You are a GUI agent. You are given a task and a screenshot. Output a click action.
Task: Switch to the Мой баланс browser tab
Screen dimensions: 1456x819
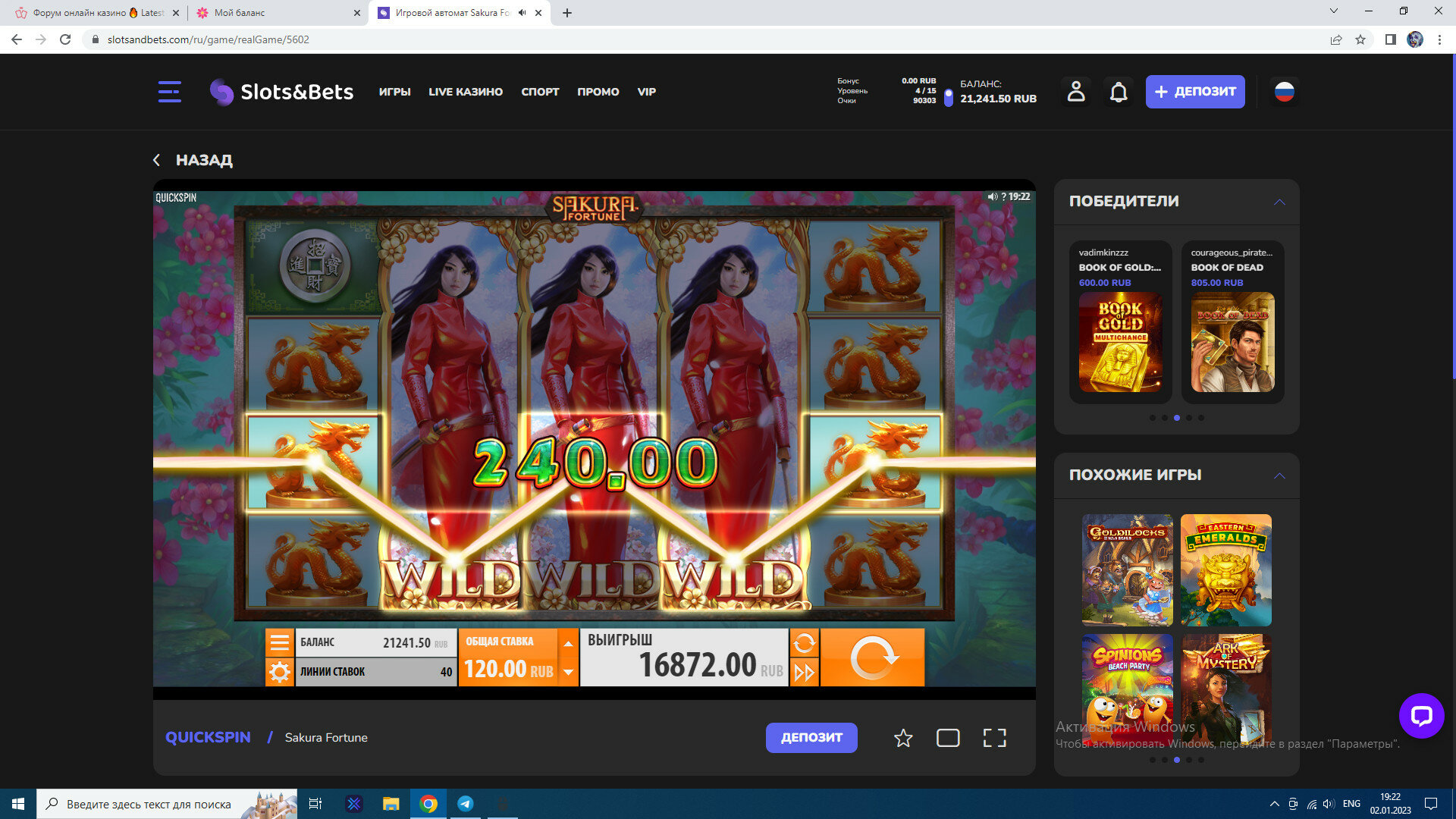[240, 13]
